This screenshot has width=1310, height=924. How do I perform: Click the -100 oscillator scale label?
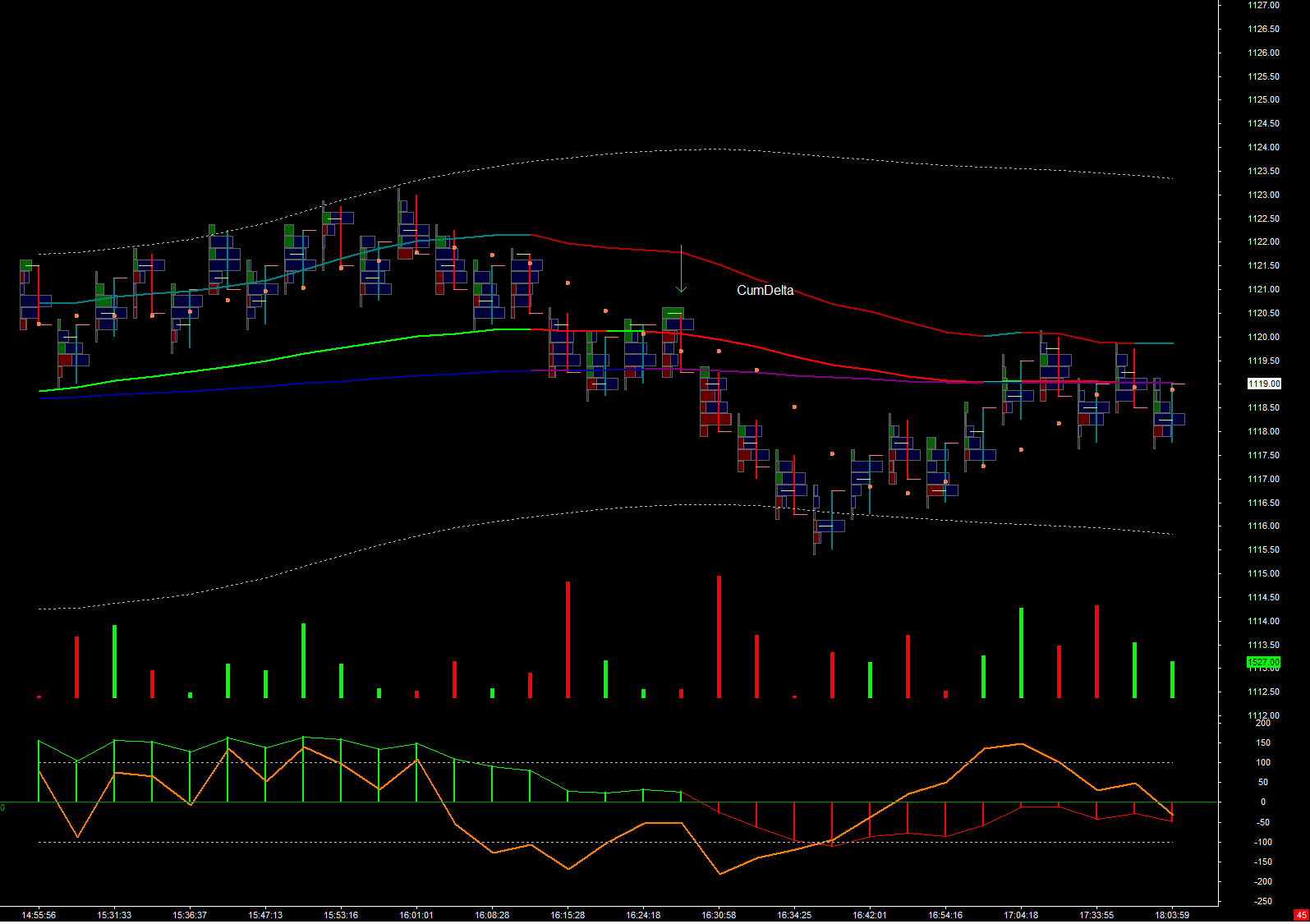(x=1263, y=842)
